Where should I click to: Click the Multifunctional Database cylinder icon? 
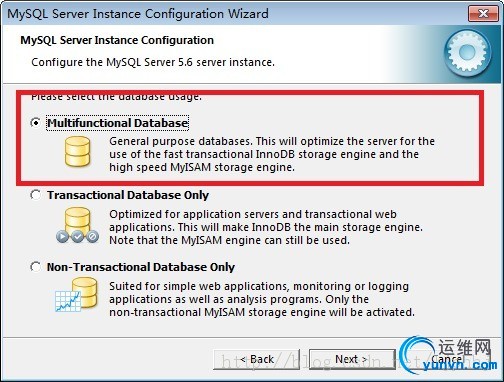click(x=77, y=152)
